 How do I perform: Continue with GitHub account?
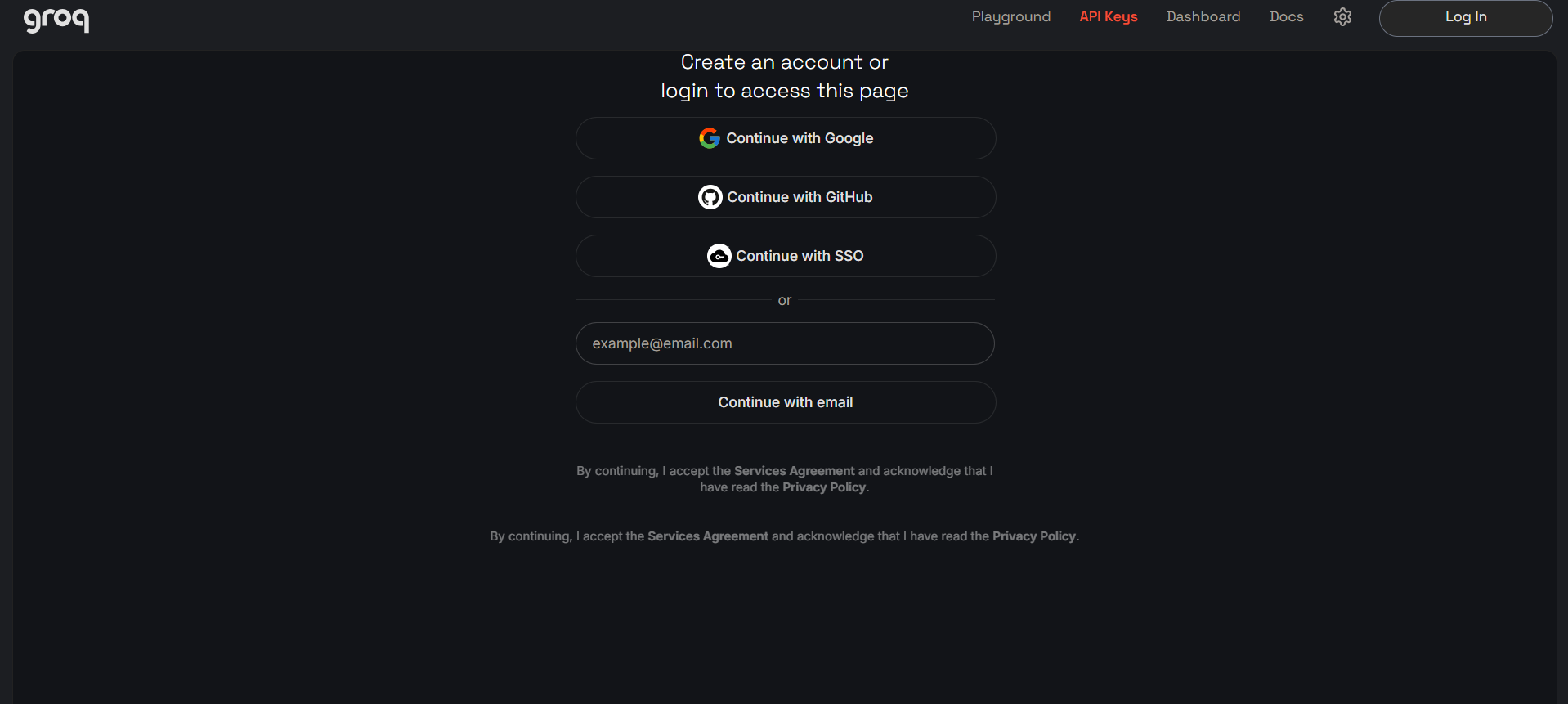pyautogui.click(x=785, y=196)
